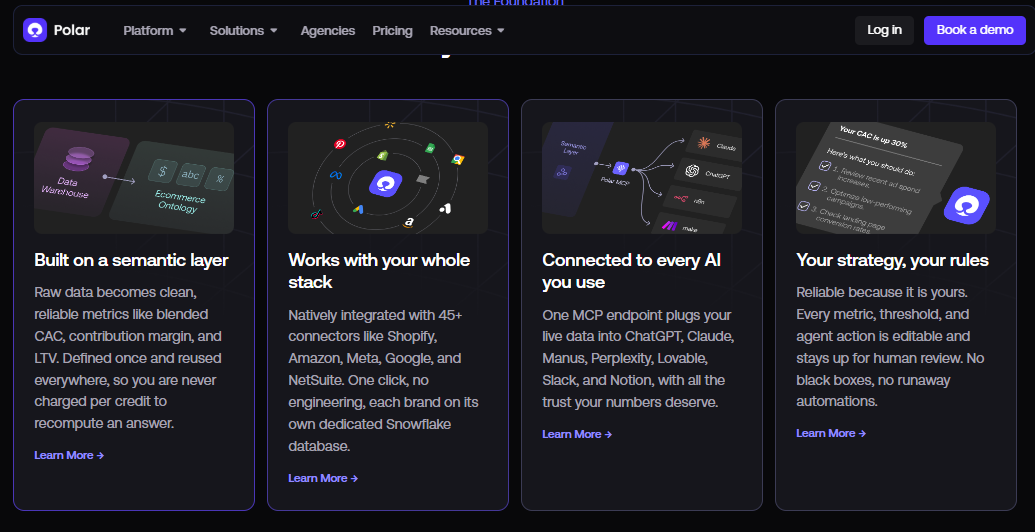The height and width of the screenshot is (532, 1035).
Task: Click the MCP connections diagram thumbnail
Action: tap(642, 178)
